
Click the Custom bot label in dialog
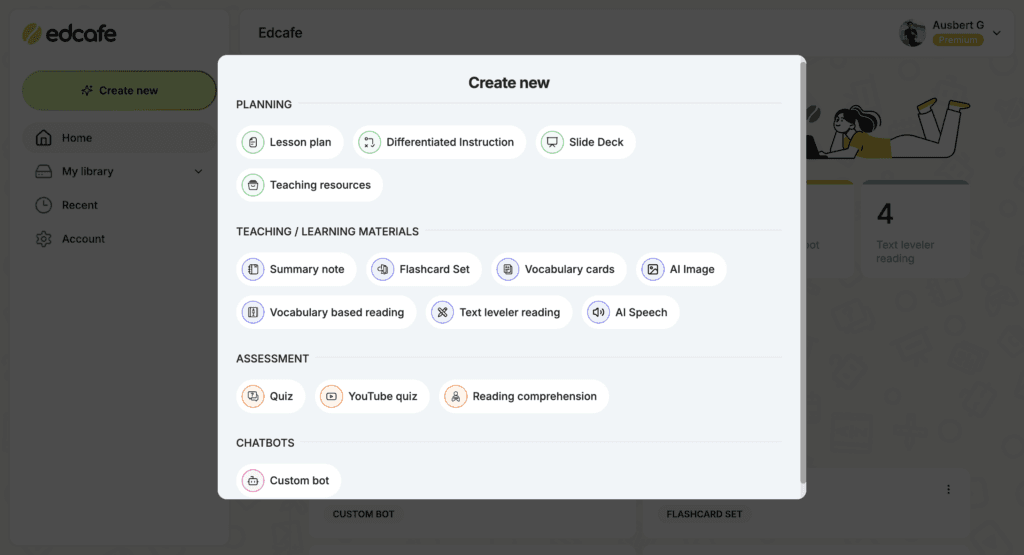click(x=299, y=481)
